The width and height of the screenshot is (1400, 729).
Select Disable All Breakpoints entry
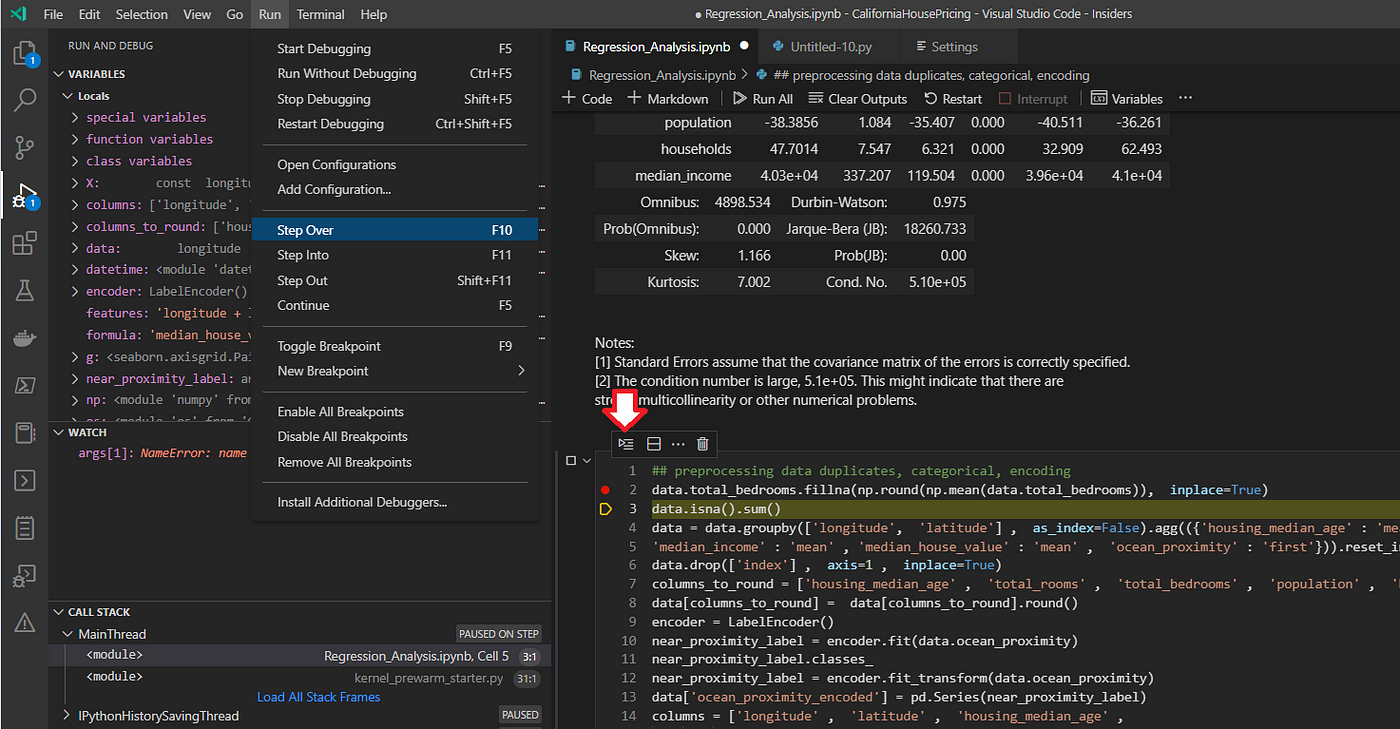pyautogui.click(x=395, y=437)
